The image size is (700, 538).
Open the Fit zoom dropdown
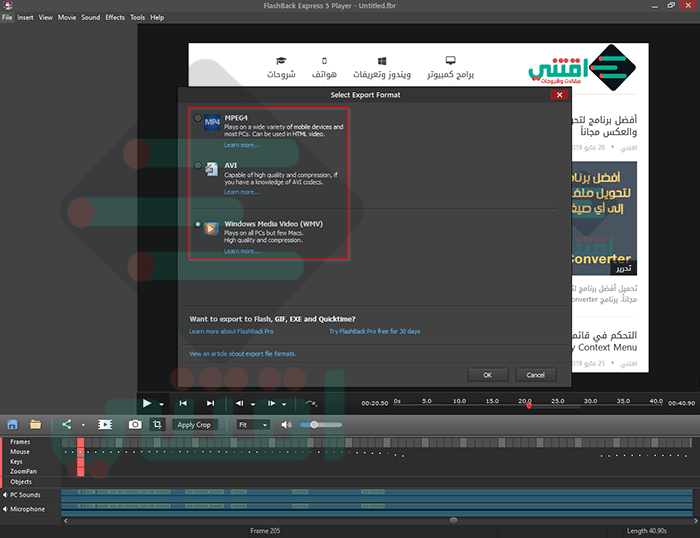(x=253, y=425)
